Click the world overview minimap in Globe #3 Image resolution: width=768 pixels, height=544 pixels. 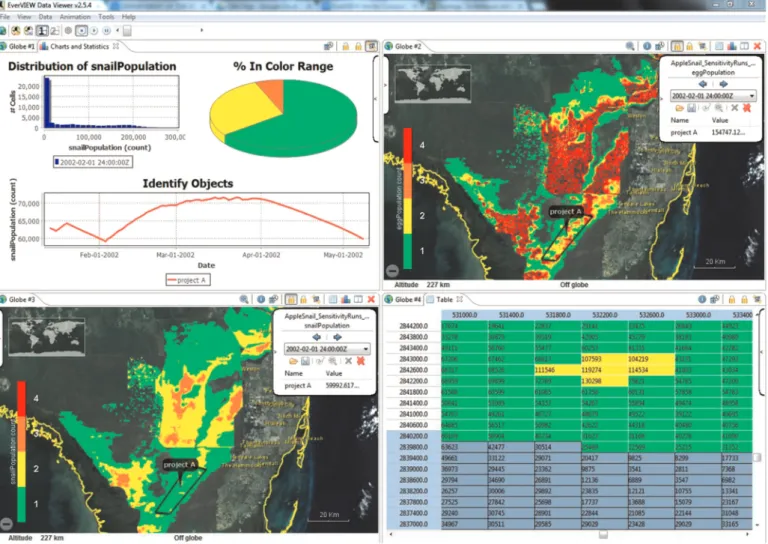(x=47, y=337)
